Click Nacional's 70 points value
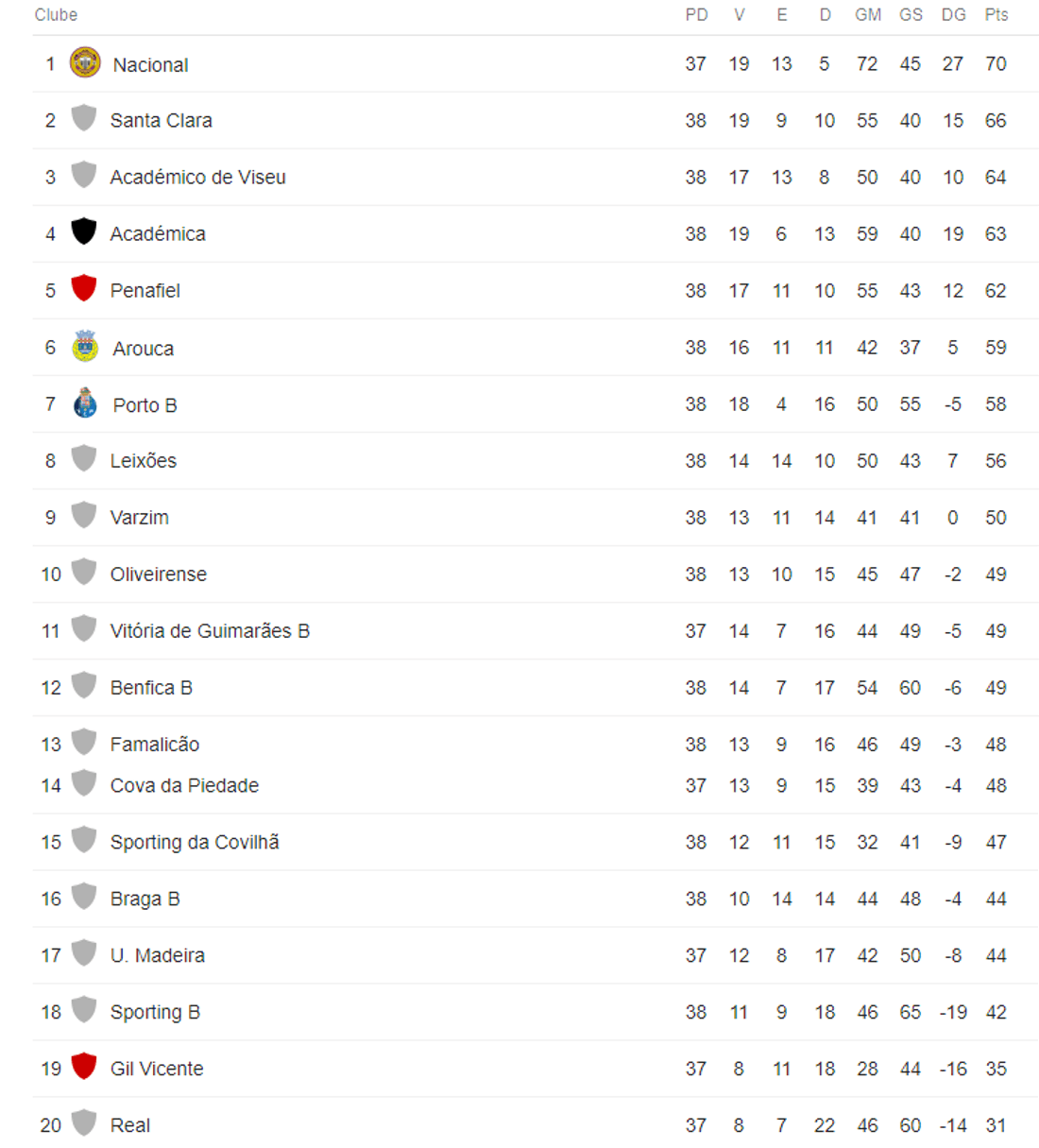This screenshot has width=1039, height=1148. 996,64
